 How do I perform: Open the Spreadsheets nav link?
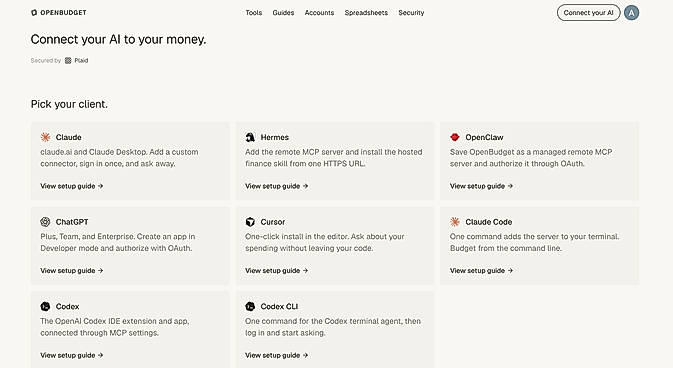366,13
